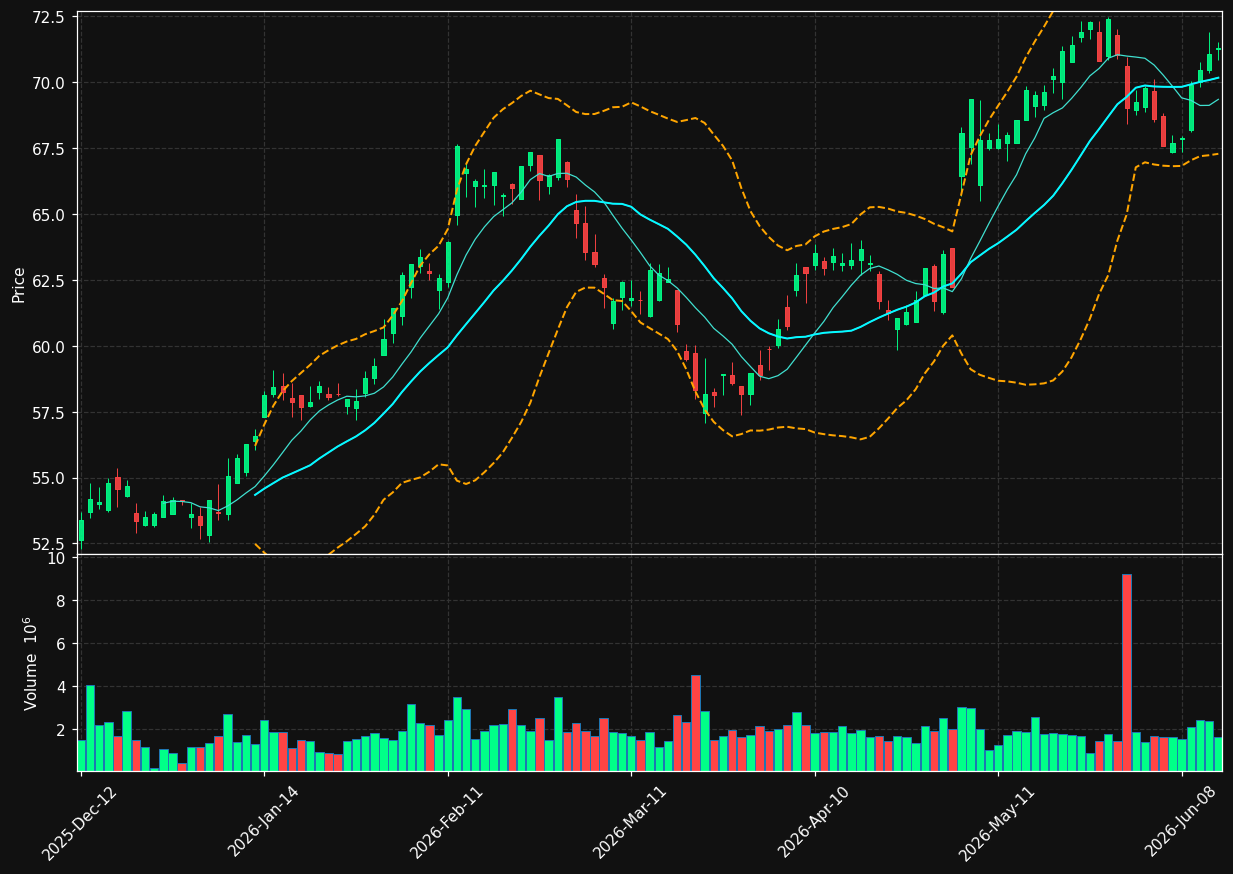Click the 2026-Jan-14 date label
Image resolution: width=1233 pixels, height=874 pixels.
point(265,821)
